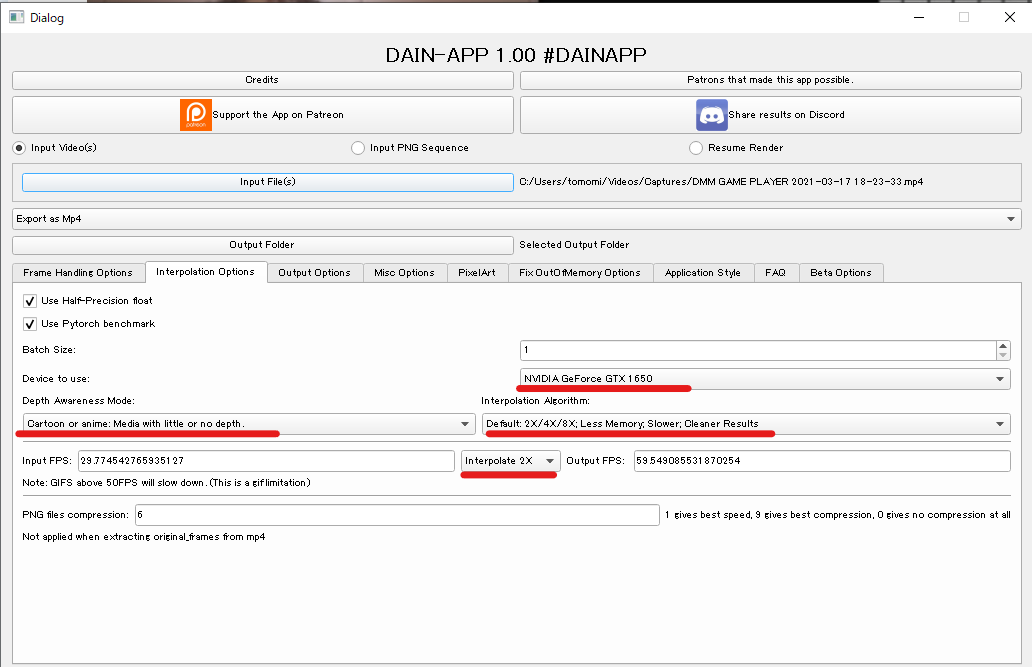Click the Input File(s) button
This screenshot has height=667, width=1032.
point(268,182)
